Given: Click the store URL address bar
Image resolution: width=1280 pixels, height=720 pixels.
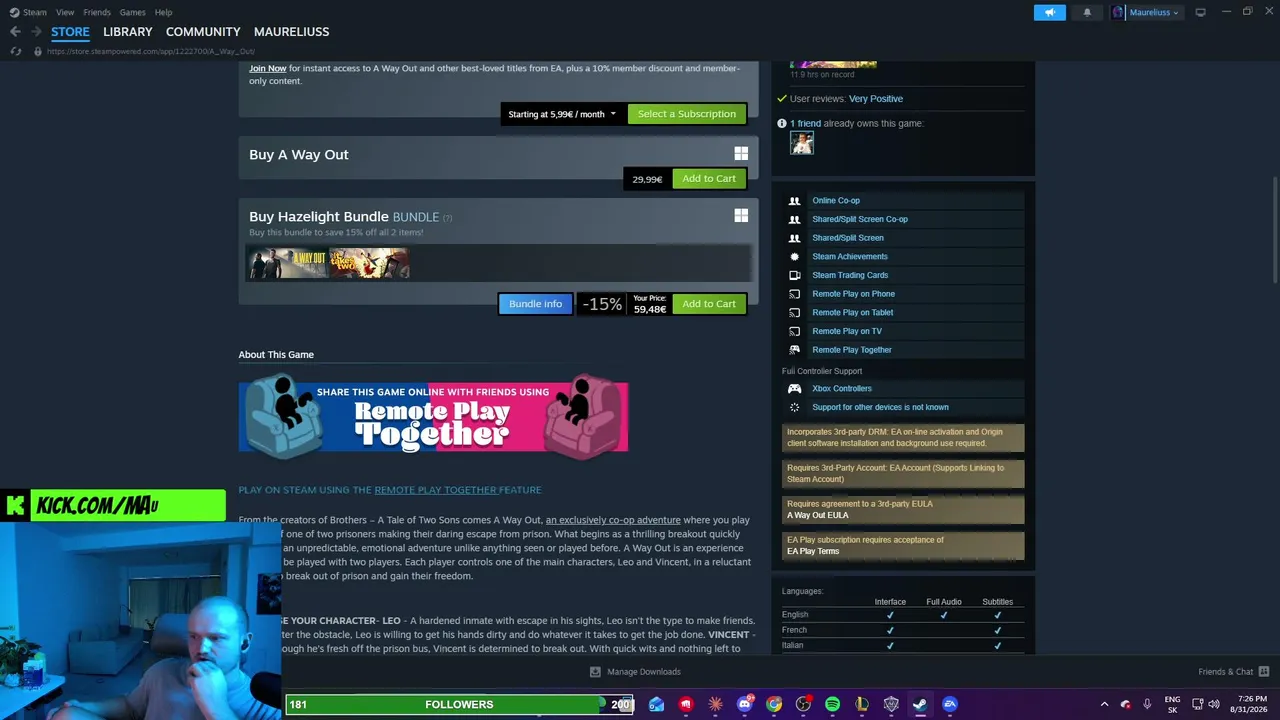Looking at the screenshot, I should click(x=150, y=51).
